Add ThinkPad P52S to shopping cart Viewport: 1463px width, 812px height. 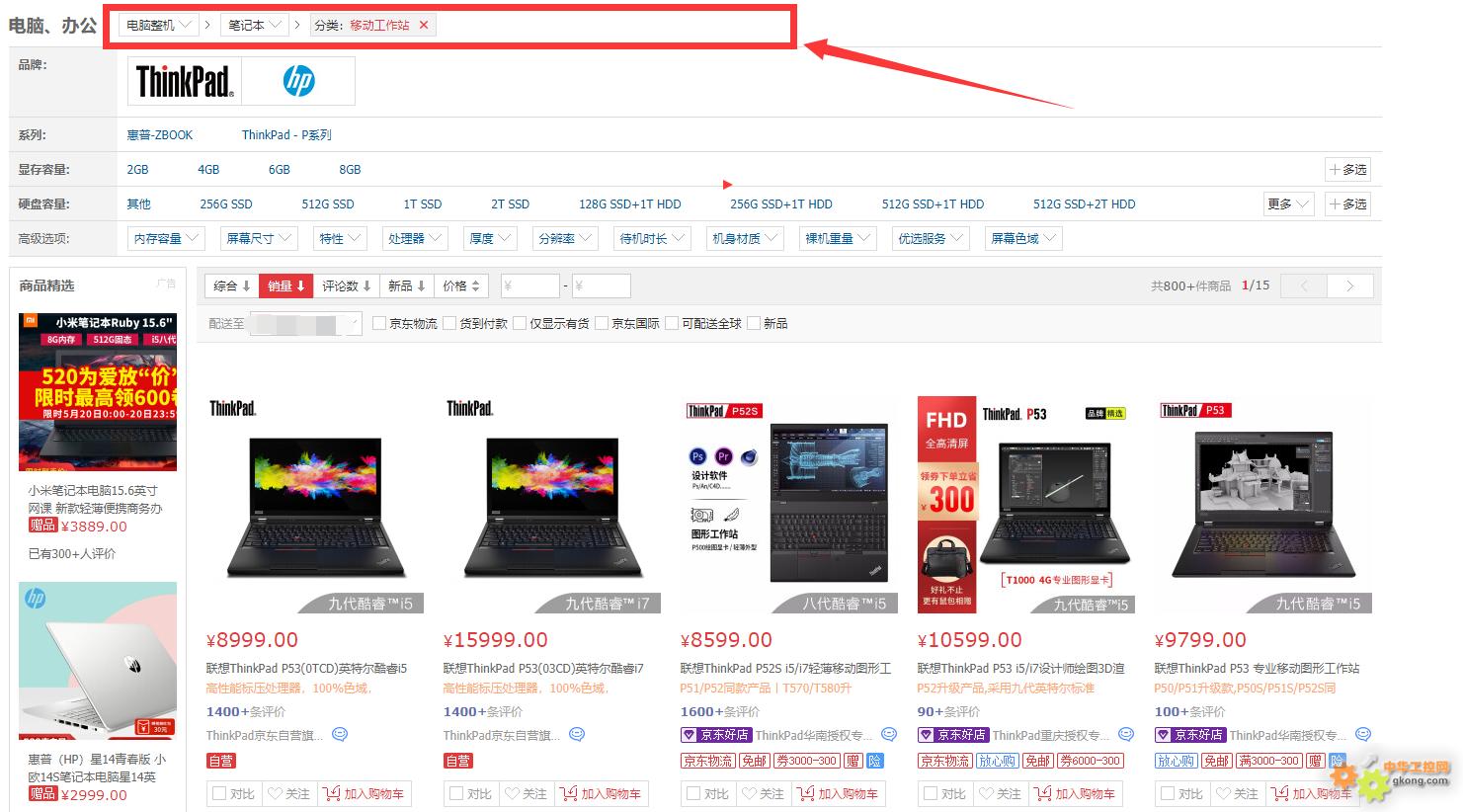tap(838, 794)
